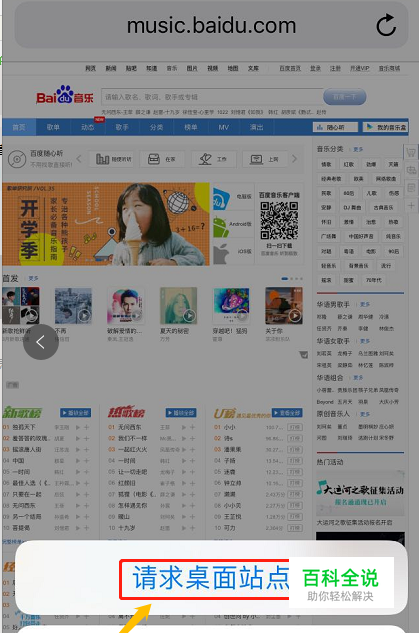Tap 请求桌面站点 in the action sheet

[211, 578]
